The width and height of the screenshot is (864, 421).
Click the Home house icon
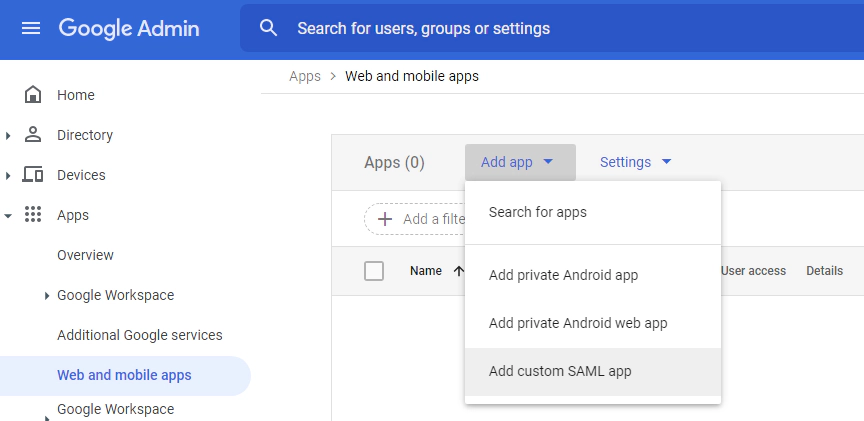point(33,95)
